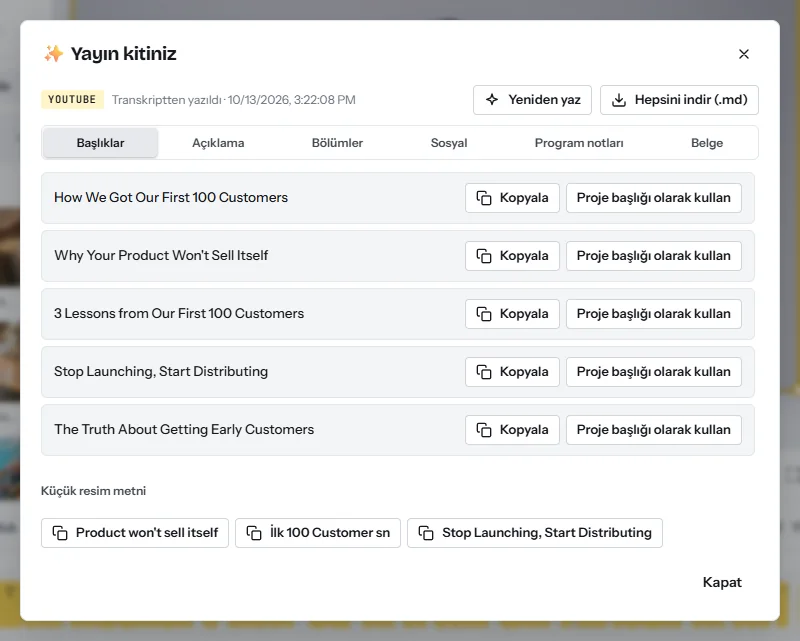The width and height of the screenshot is (800, 641).
Task: Close the Yayın kitiniz dialog with X
Action: (743, 54)
